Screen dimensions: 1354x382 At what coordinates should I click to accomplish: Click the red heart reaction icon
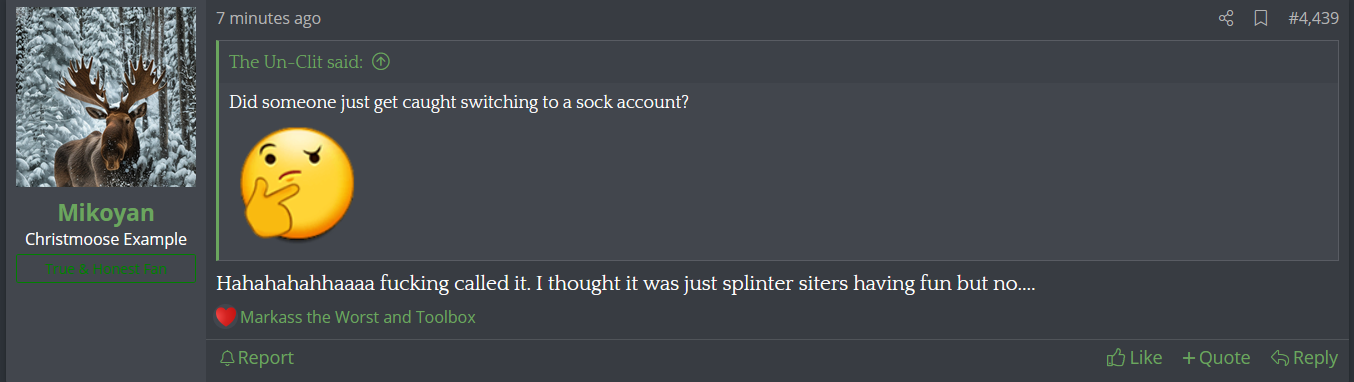point(226,317)
